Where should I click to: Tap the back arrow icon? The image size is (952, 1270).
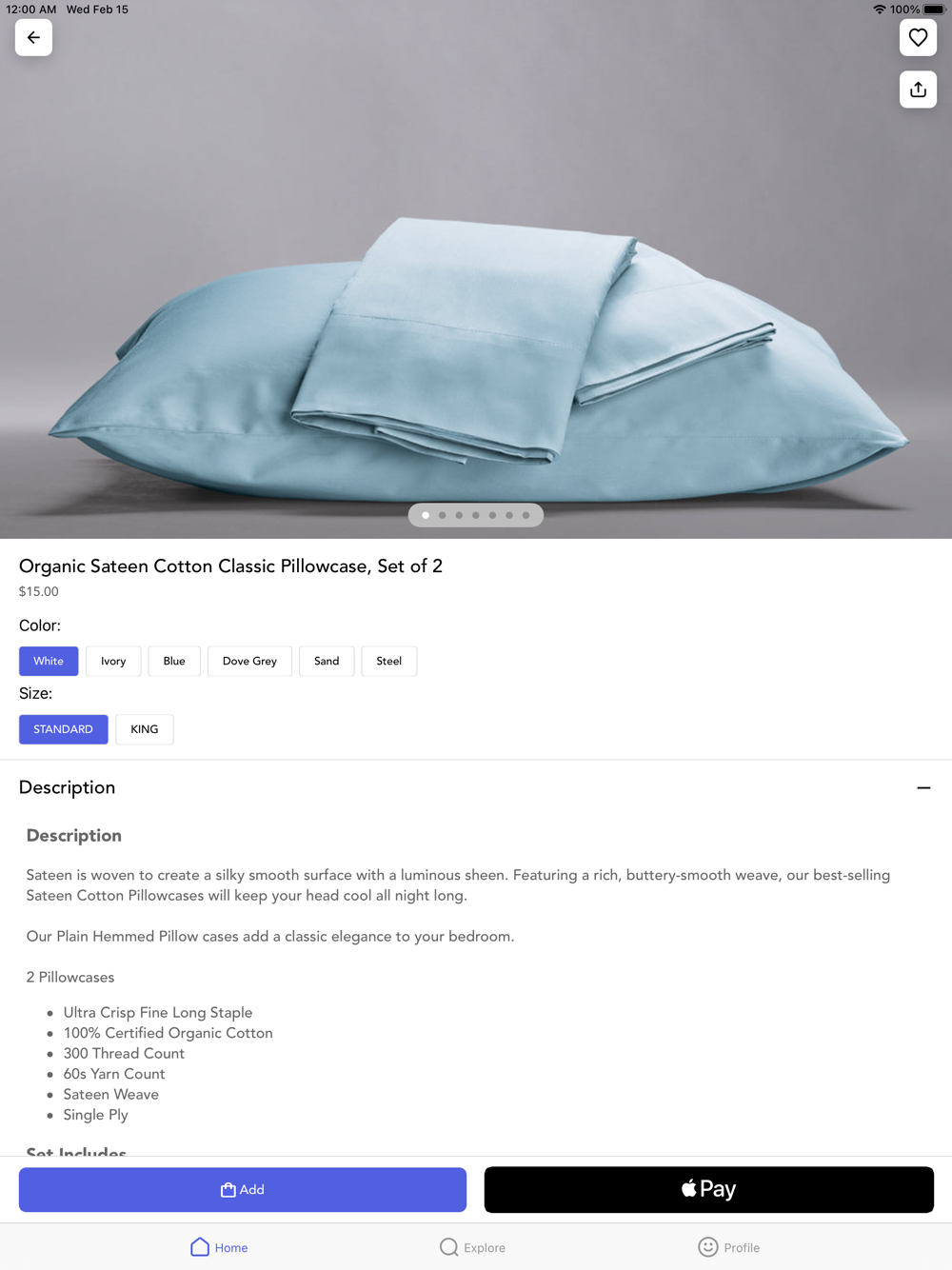33,38
